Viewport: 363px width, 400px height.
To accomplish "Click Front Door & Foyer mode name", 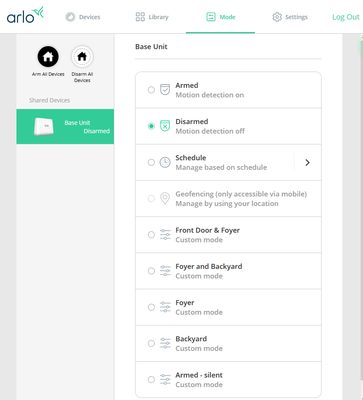I will 207,230.
